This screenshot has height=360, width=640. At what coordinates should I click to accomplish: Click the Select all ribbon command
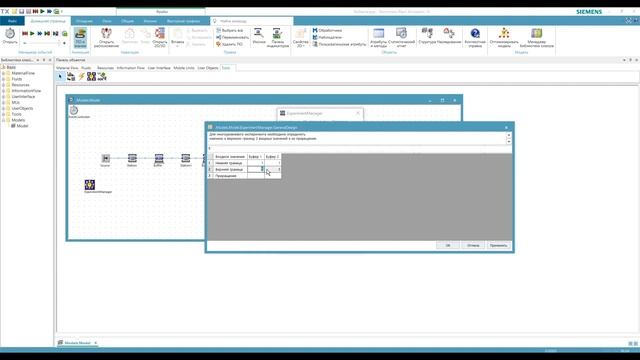click(230, 31)
